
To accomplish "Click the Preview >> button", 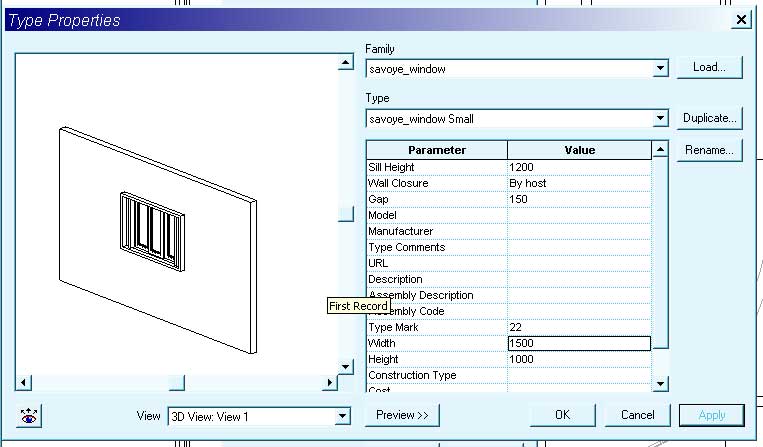I will coord(402,415).
